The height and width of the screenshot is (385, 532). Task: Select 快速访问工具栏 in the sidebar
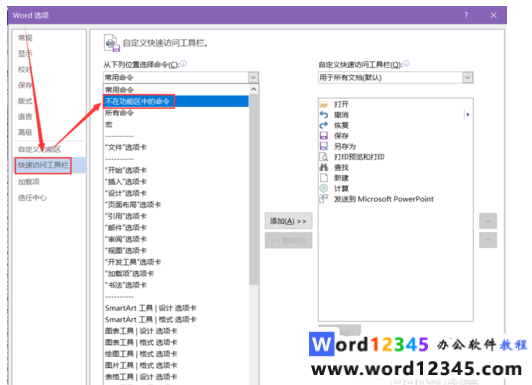(43, 165)
